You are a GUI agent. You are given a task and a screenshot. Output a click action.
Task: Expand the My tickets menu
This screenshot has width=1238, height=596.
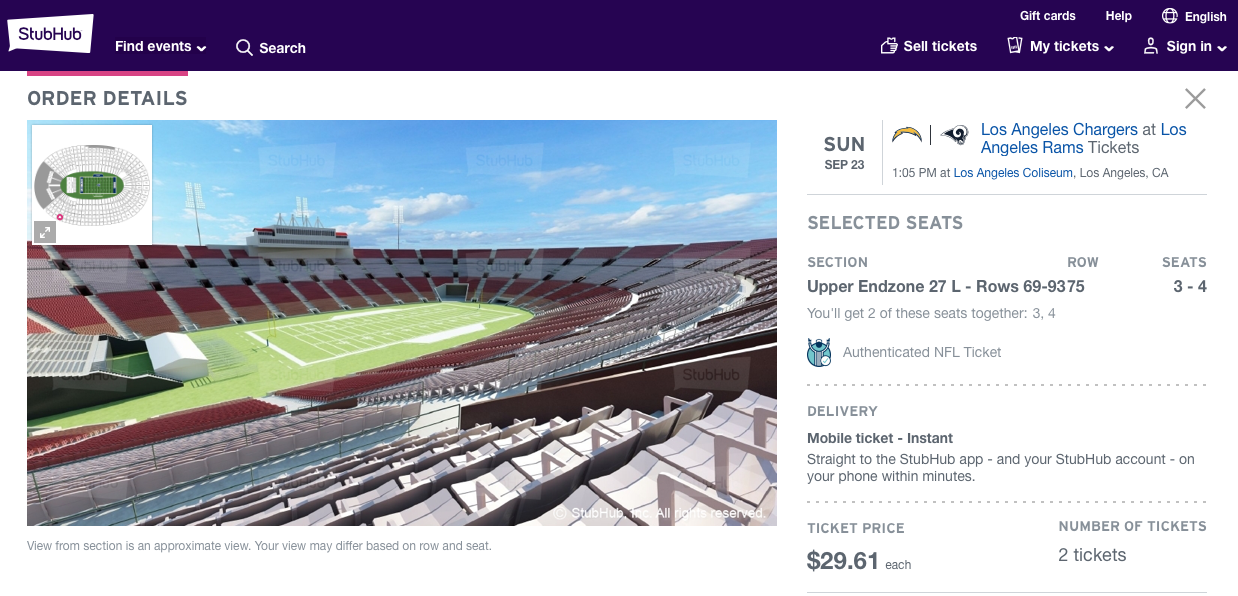point(1071,46)
